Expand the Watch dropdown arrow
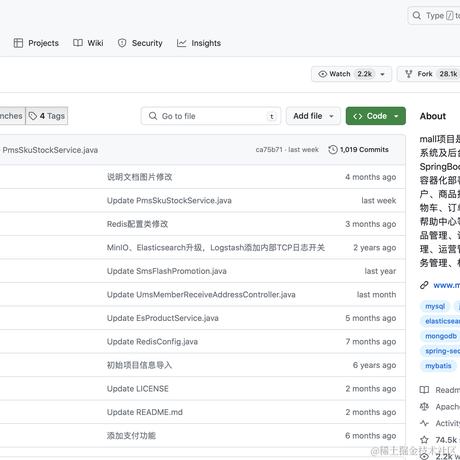 click(x=383, y=74)
